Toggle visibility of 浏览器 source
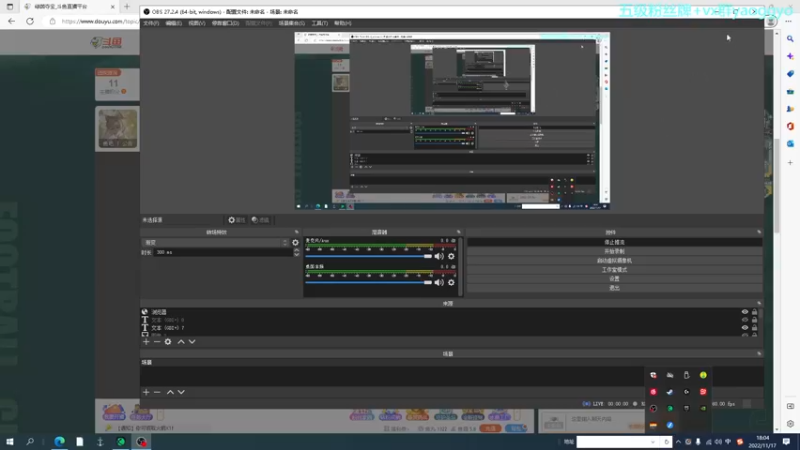 click(745, 312)
